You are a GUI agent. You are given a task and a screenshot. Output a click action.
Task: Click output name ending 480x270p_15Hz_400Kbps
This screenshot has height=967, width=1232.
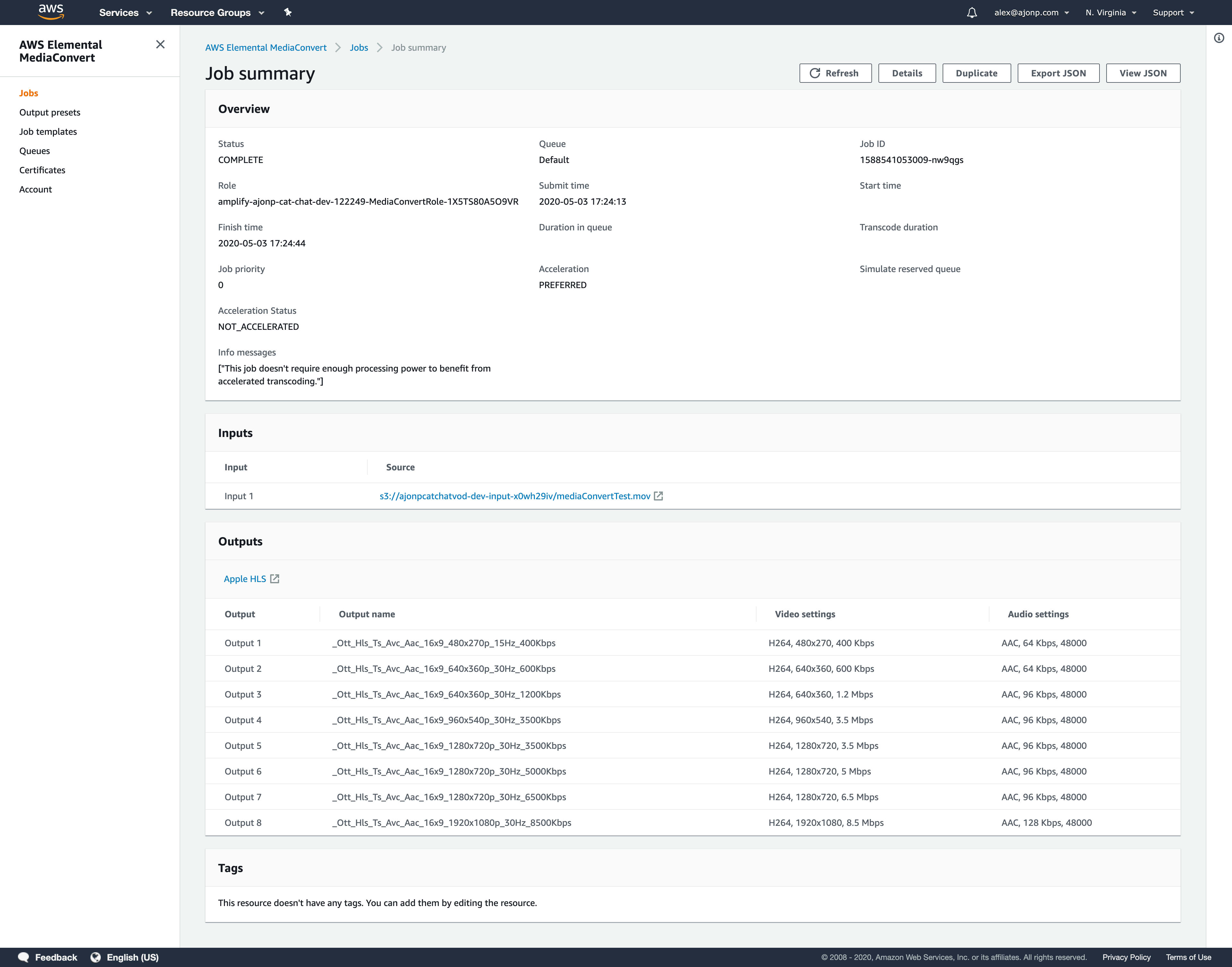click(443, 643)
